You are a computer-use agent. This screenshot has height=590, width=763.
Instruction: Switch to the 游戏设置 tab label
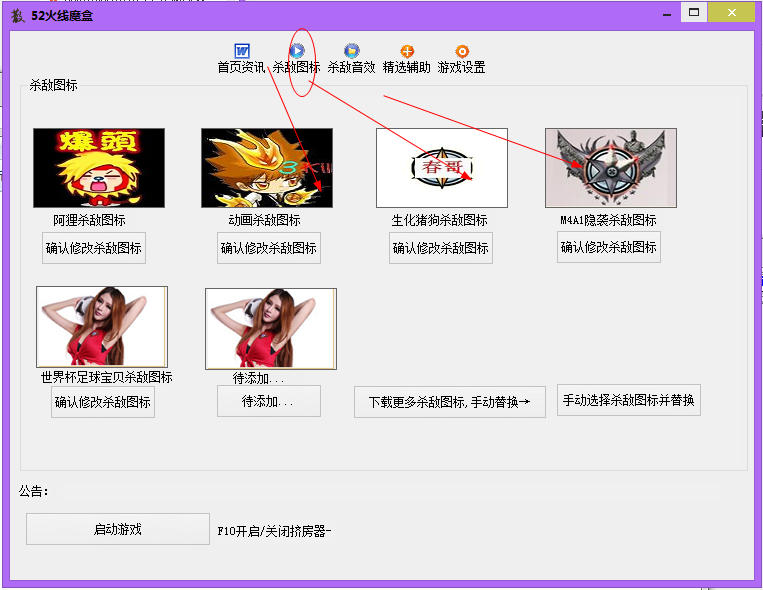[x=461, y=67]
